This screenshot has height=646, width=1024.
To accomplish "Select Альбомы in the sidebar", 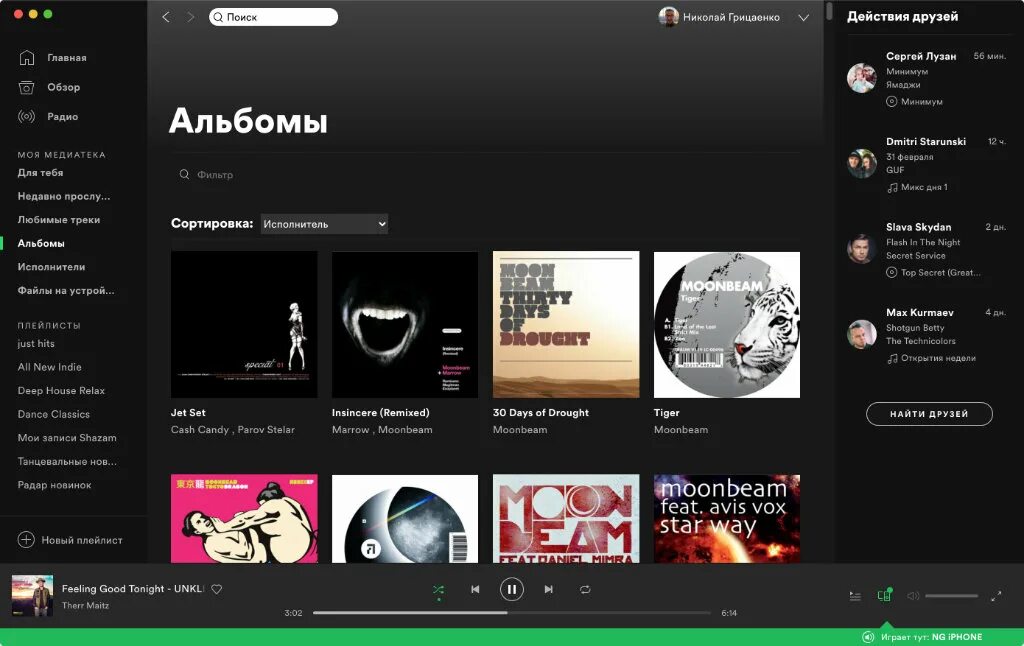I will click(x=41, y=243).
